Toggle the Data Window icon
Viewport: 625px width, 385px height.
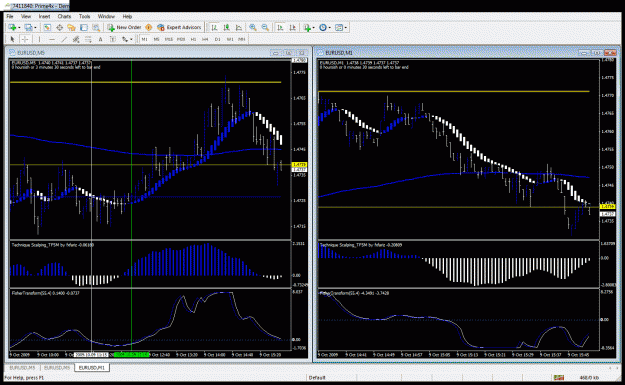59,28
